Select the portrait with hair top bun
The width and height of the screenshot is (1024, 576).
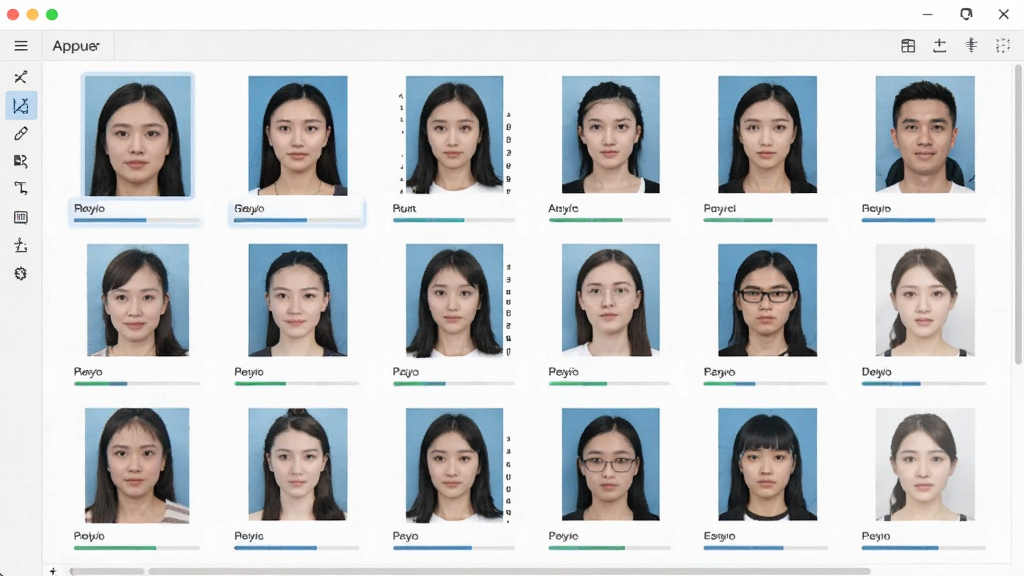click(x=298, y=464)
